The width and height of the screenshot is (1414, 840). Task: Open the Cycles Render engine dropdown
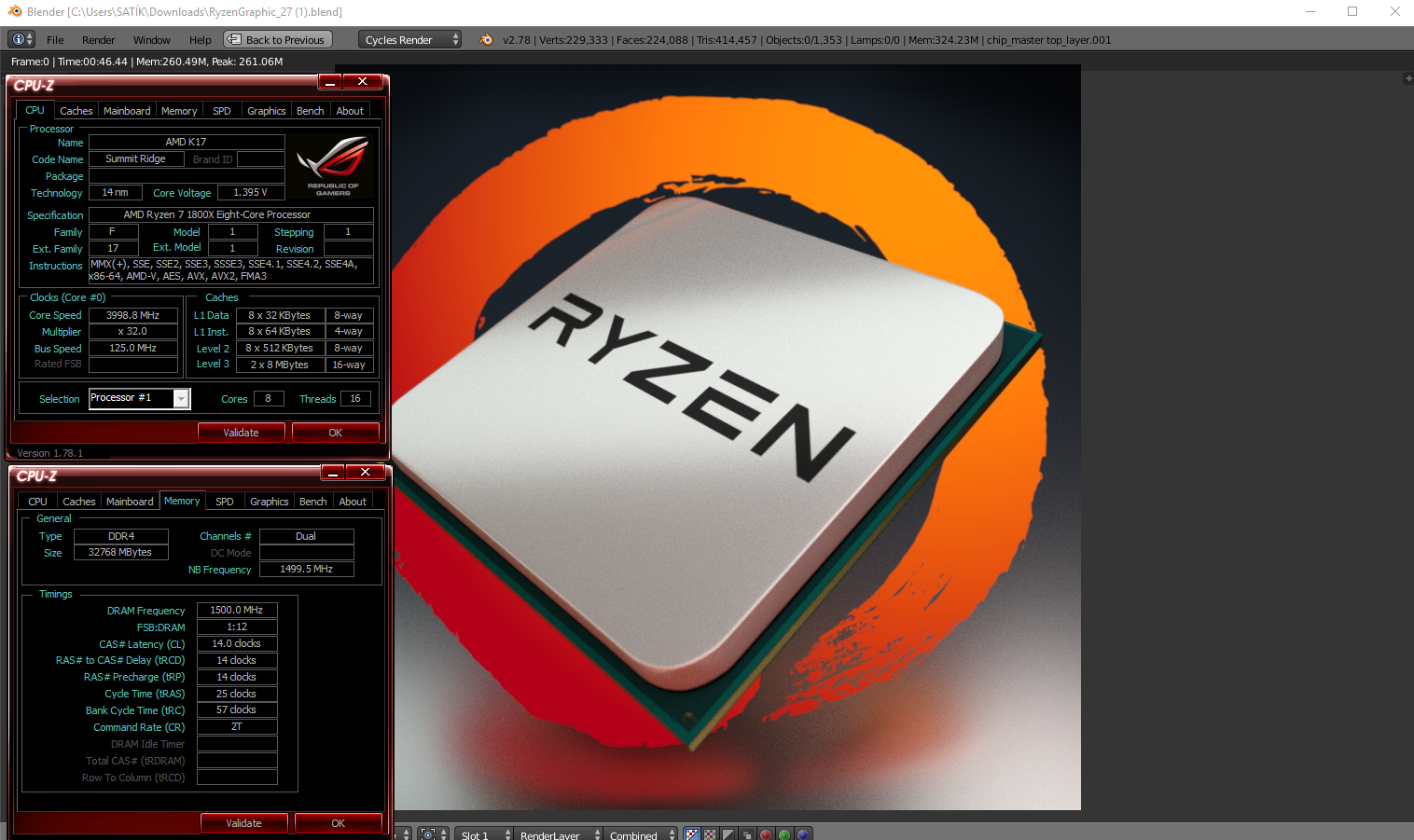coord(409,39)
